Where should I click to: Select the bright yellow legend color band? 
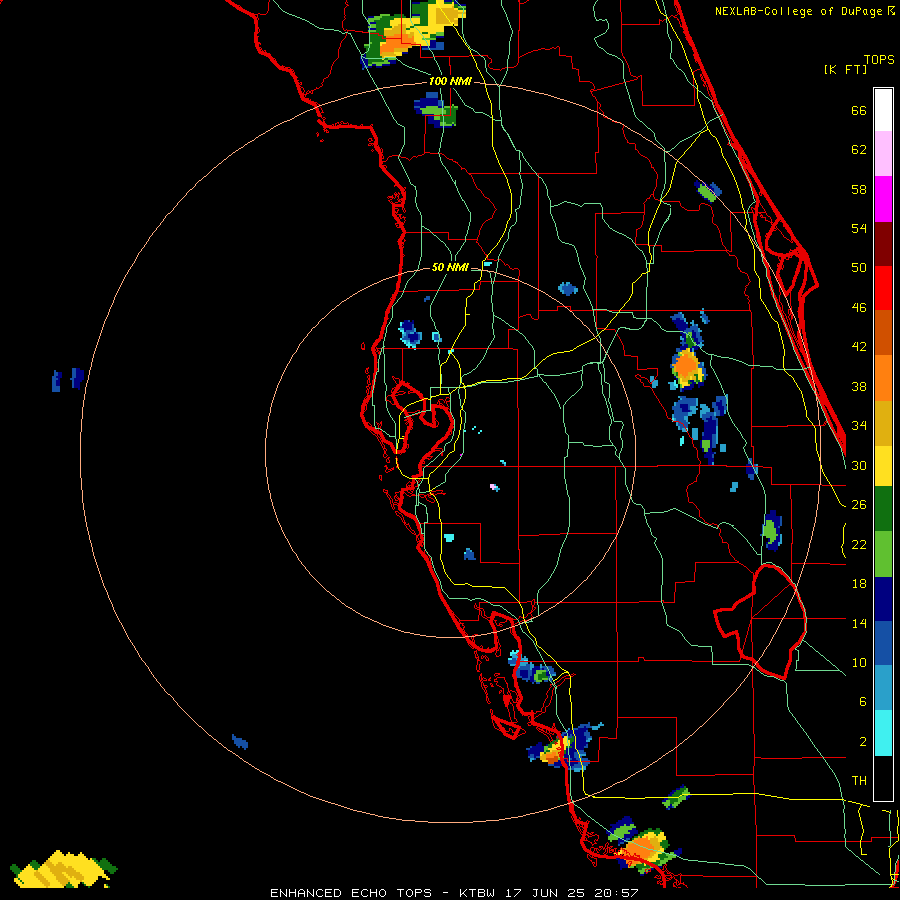883,466
